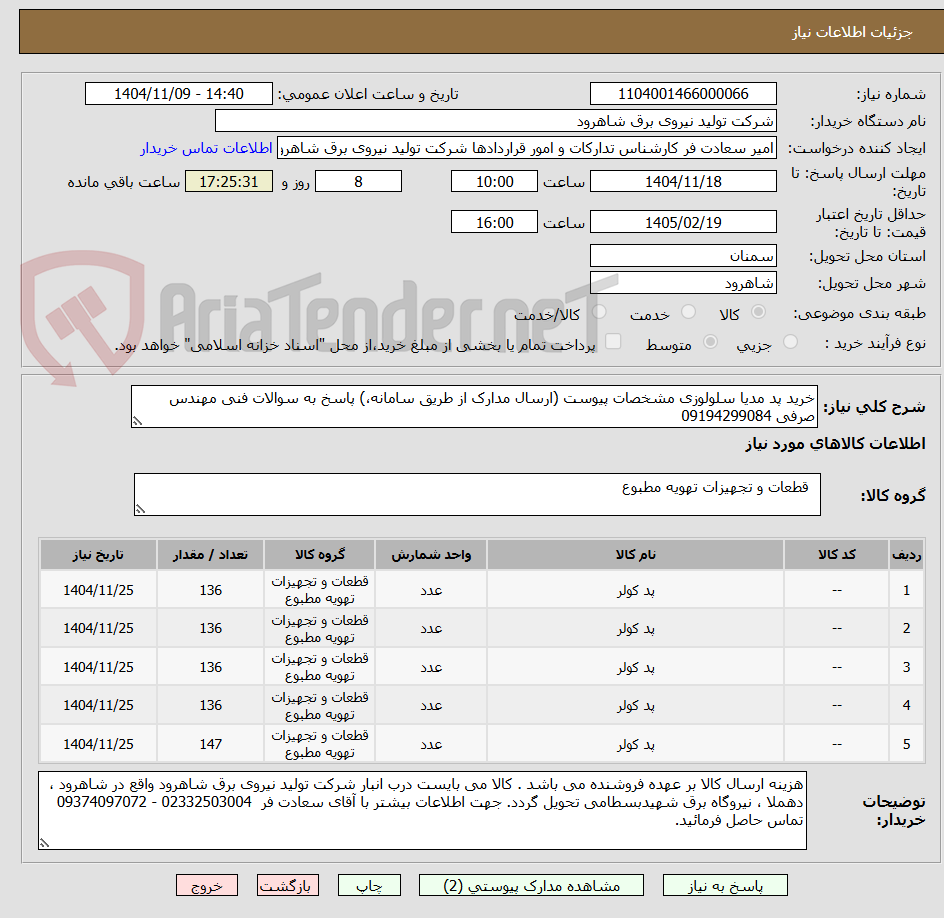The image size is (944, 918).
Task: Click پد کولر in row 1
Action: pyautogui.click(x=636, y=591)
